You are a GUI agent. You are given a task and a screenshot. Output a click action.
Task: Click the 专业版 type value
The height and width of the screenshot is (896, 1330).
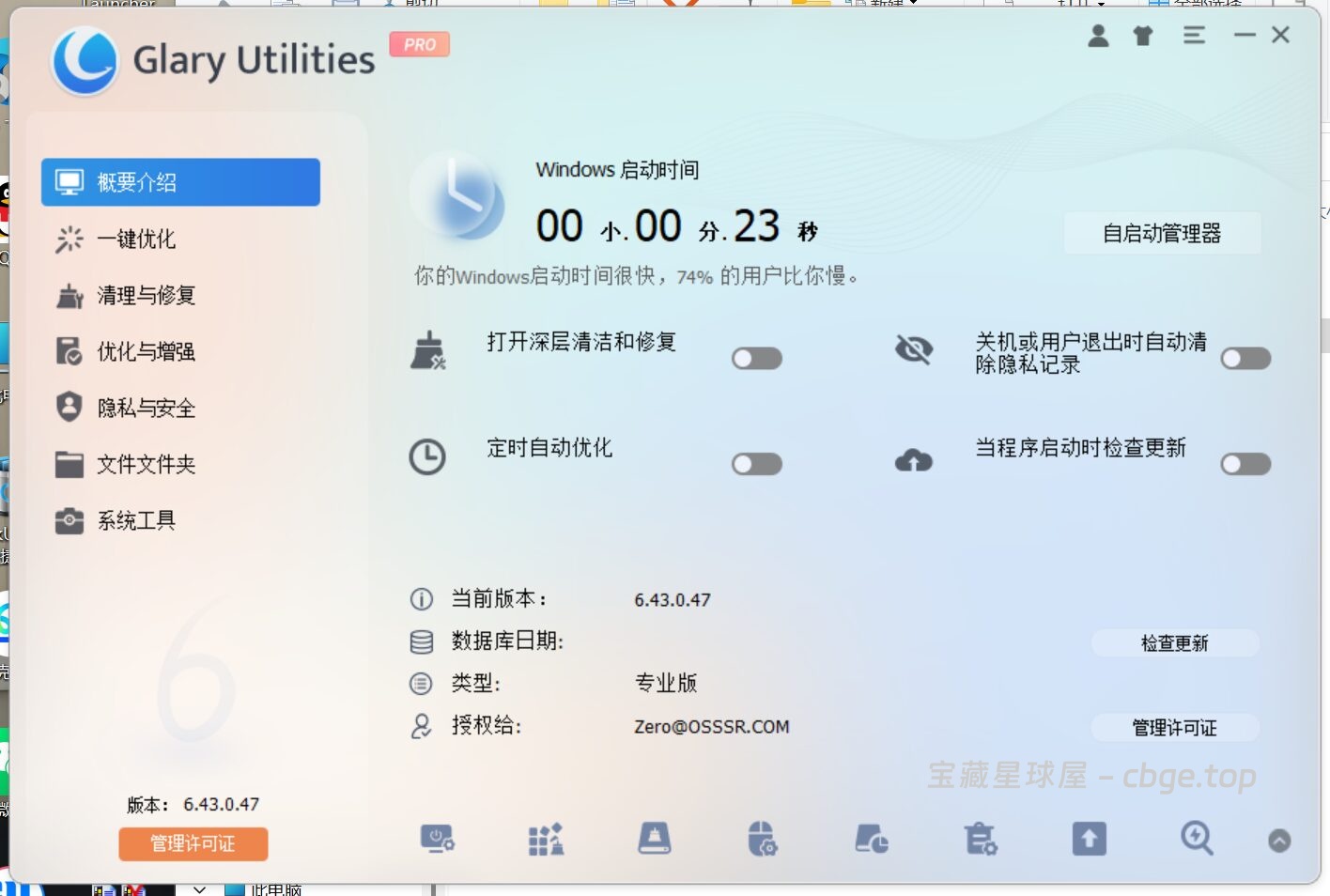pos(666,683)
